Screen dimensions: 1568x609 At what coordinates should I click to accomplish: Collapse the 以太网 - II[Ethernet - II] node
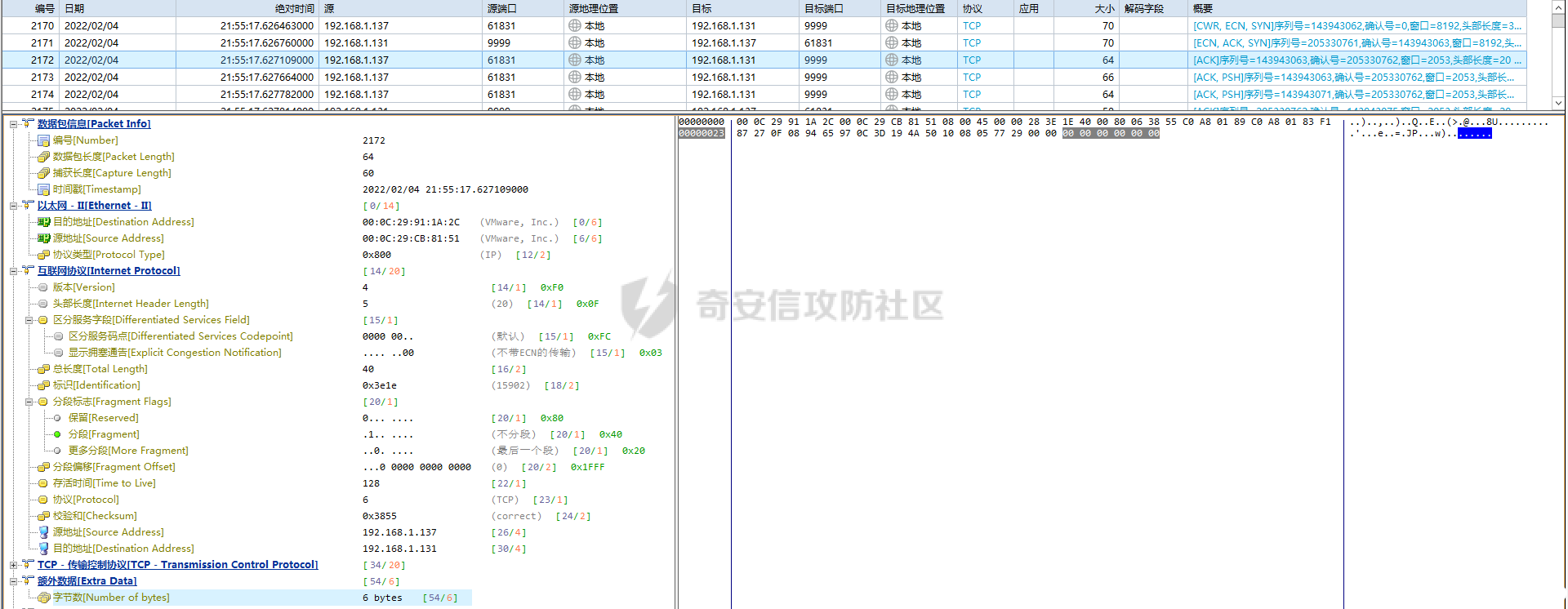[x=13, y=206]
